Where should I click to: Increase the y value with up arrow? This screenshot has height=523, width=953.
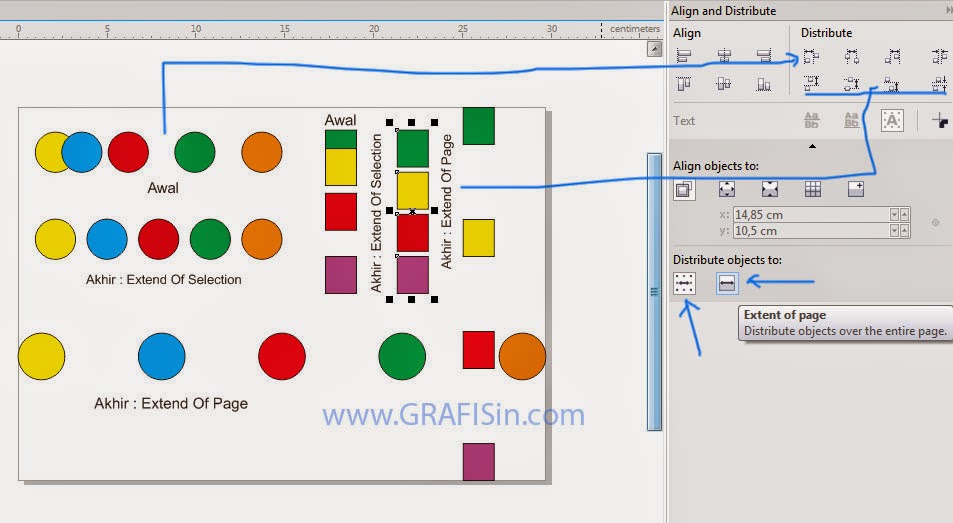[904, 231]
